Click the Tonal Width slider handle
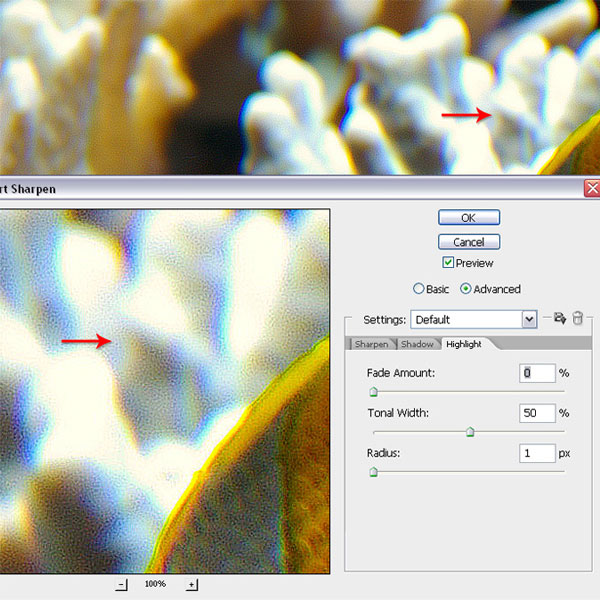 click(x=470, y=432)
